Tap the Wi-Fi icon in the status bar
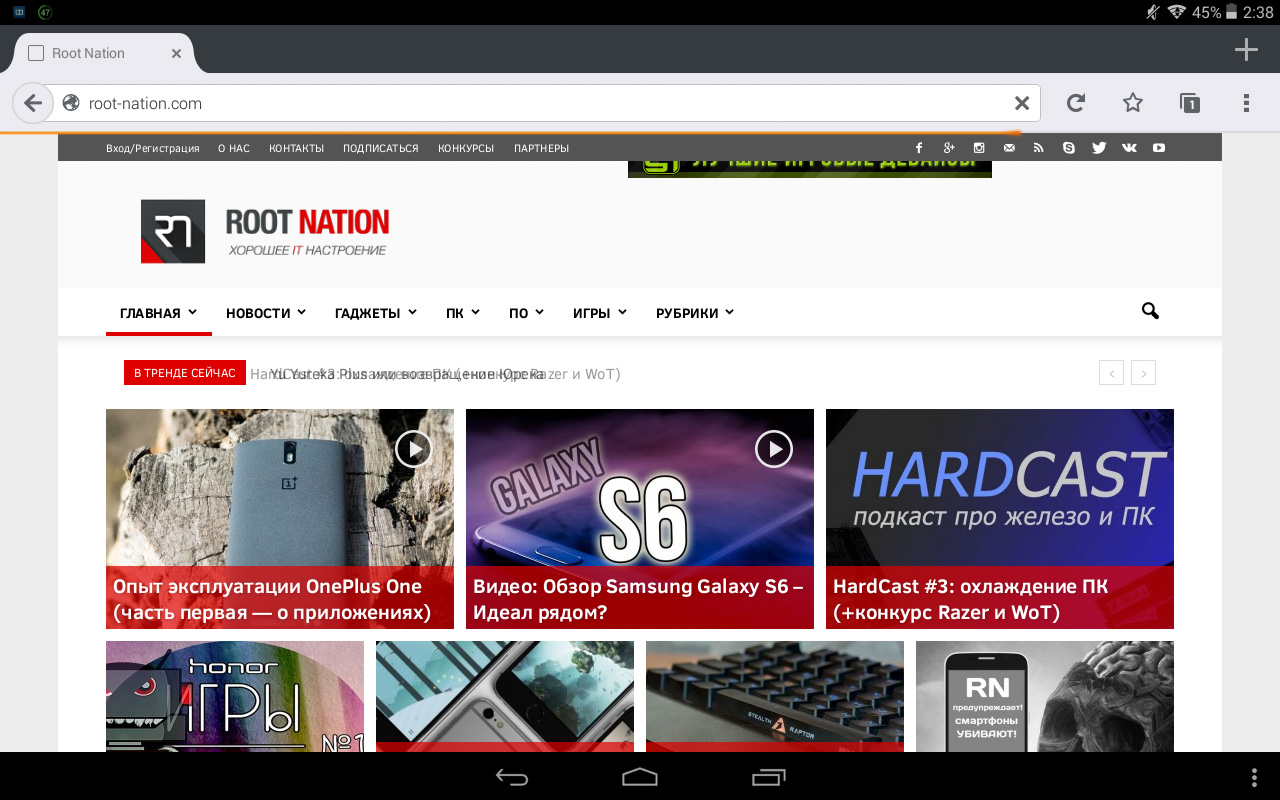 coord(1176,12)
